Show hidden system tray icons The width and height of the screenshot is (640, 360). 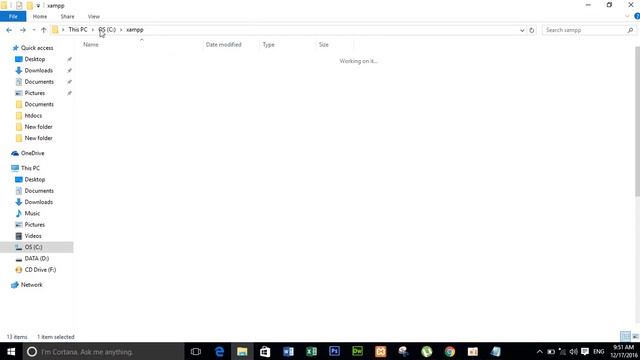tap(539, 351)
